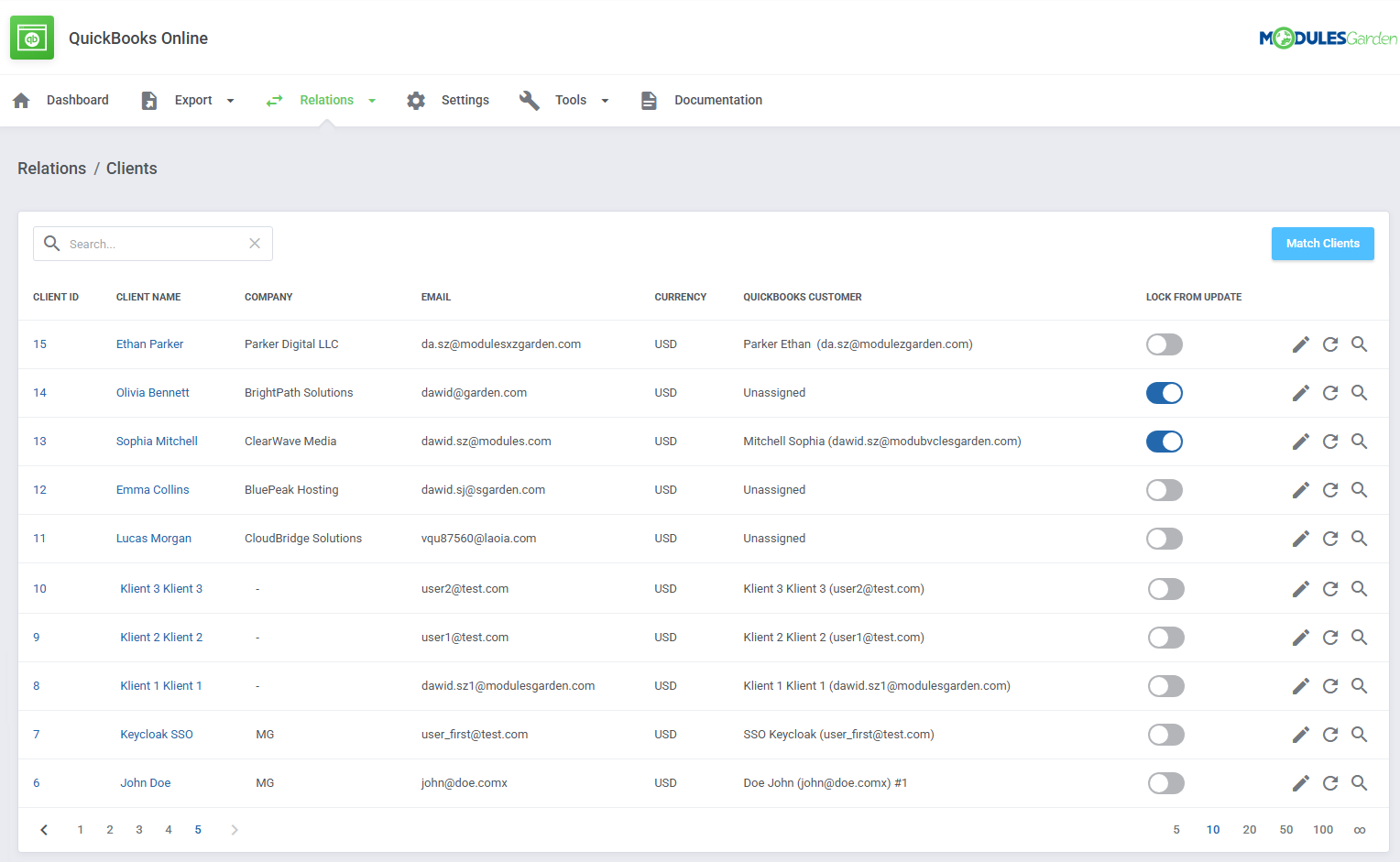Click the Relations breadcrumb text

pos(51,169)
